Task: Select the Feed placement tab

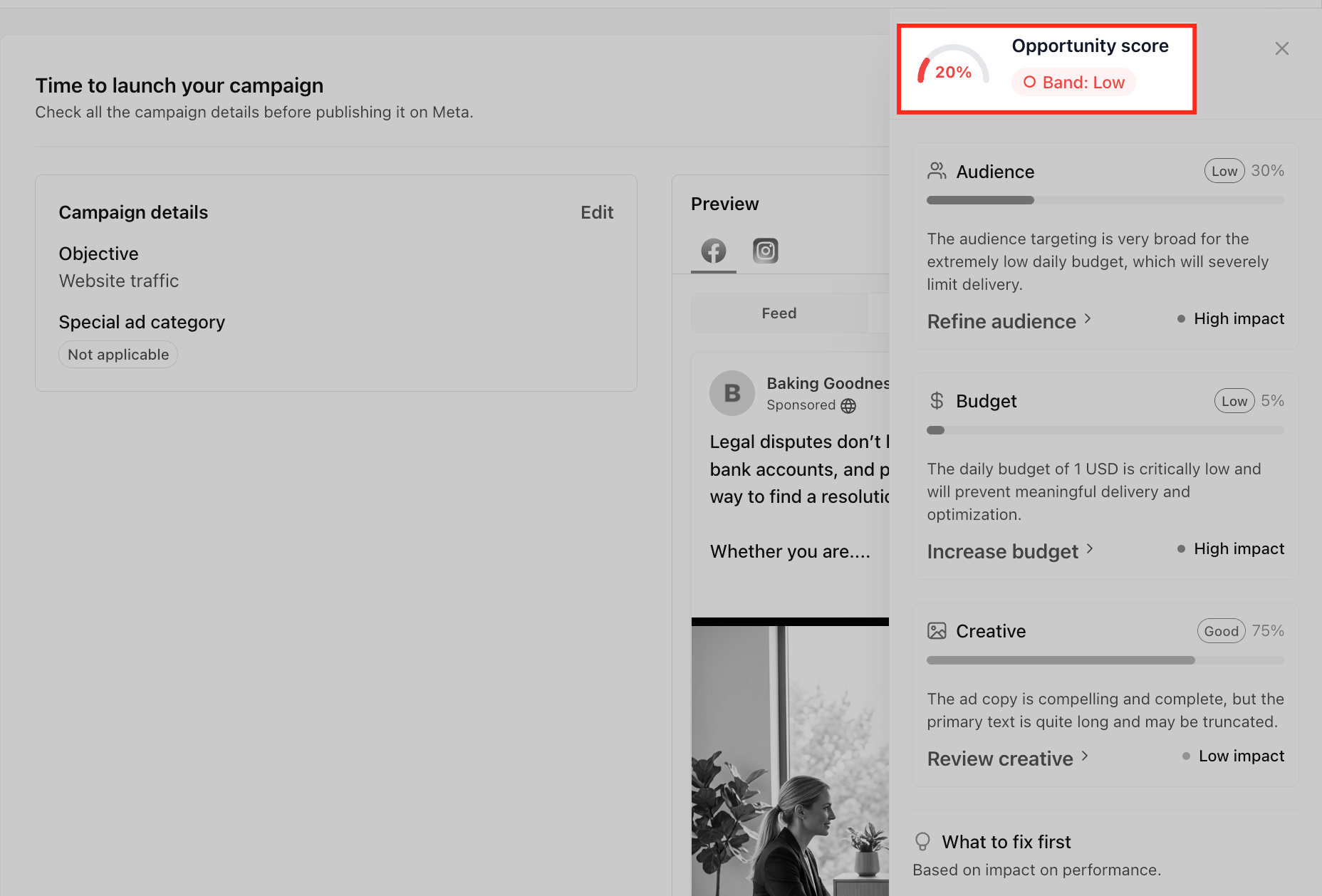Action: point(779,313)
